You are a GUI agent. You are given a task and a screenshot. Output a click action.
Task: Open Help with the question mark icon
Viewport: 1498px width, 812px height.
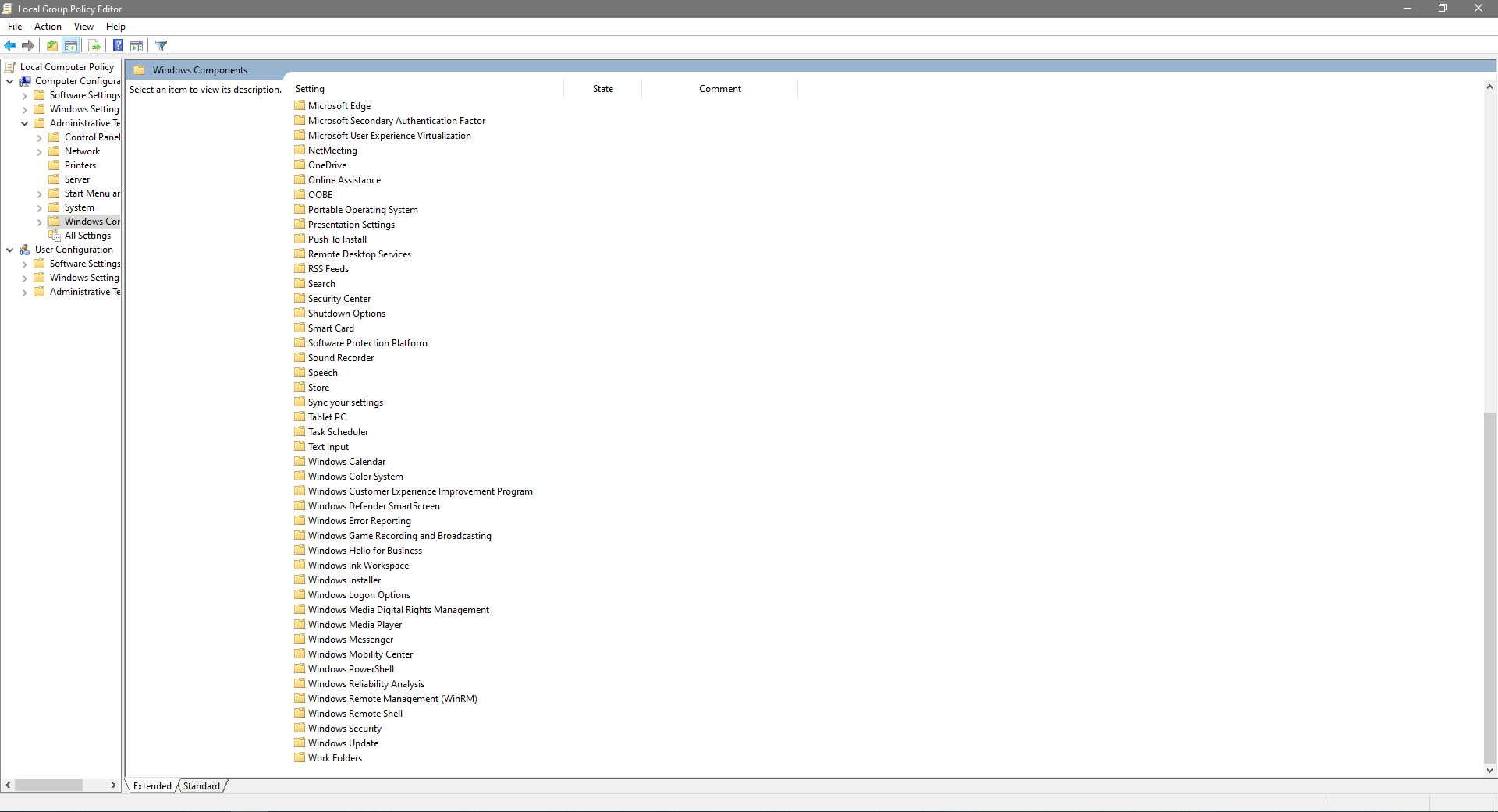click(x=119, y=46)
